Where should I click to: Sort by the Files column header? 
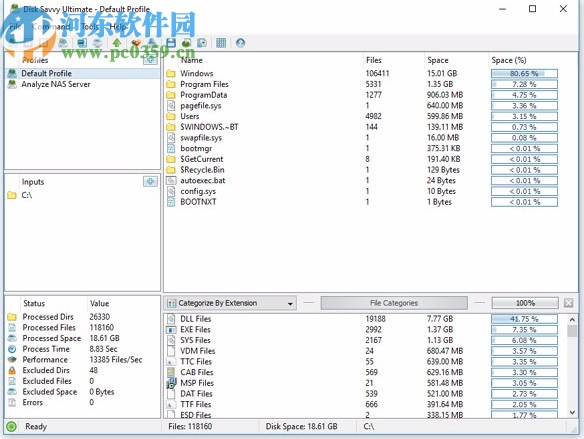374,60
